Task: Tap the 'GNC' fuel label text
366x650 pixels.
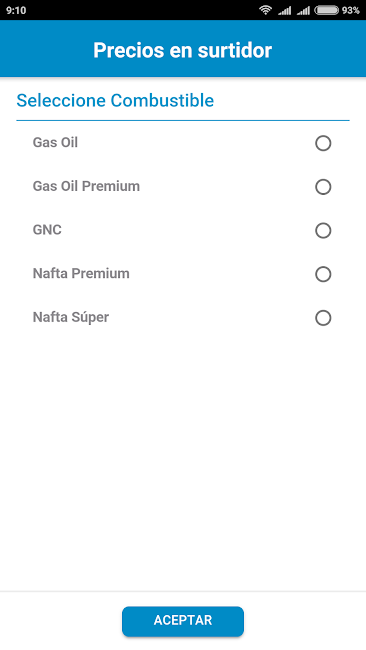Action: coord(47,230)
